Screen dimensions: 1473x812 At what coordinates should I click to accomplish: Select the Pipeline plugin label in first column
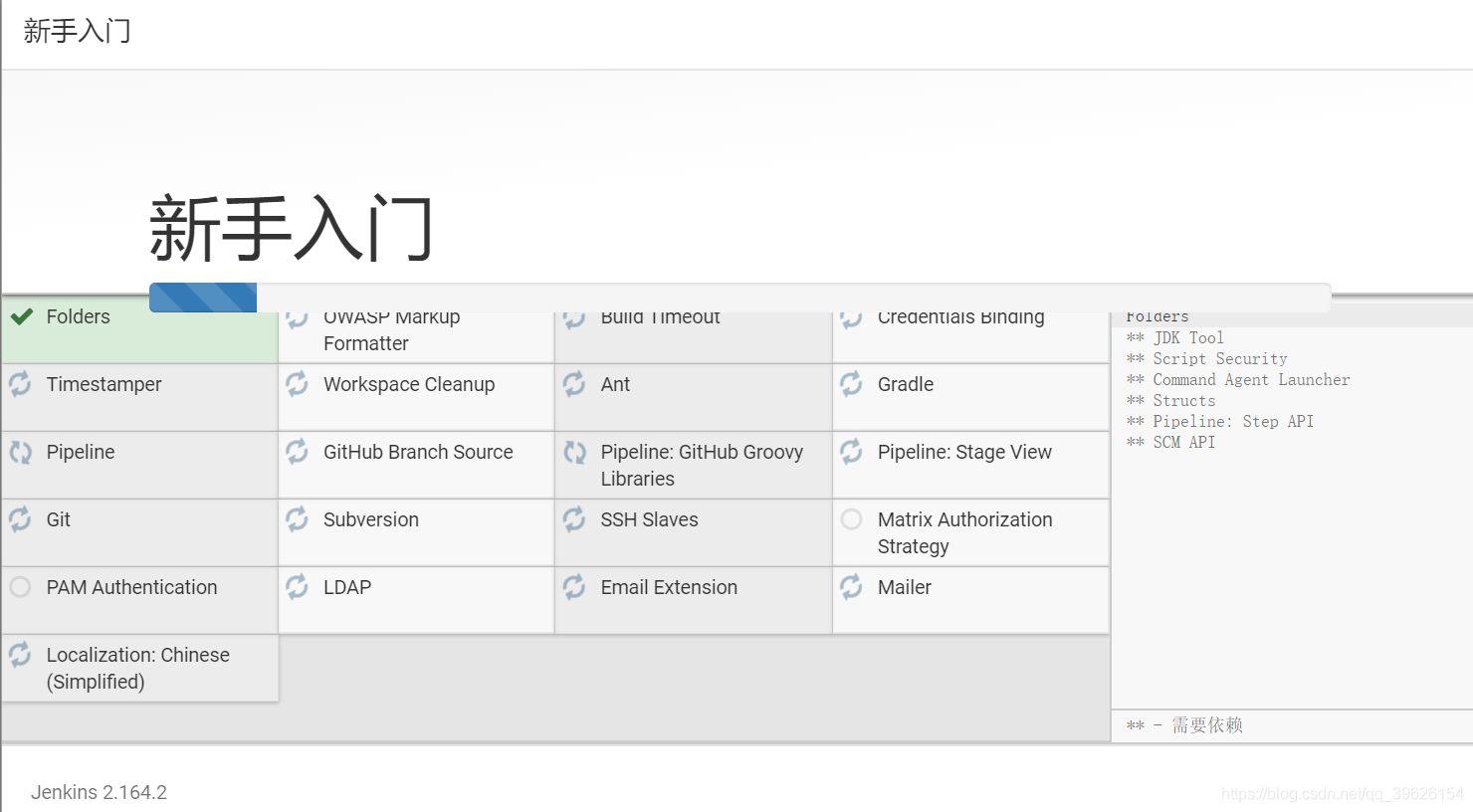(x=80, y=452)
